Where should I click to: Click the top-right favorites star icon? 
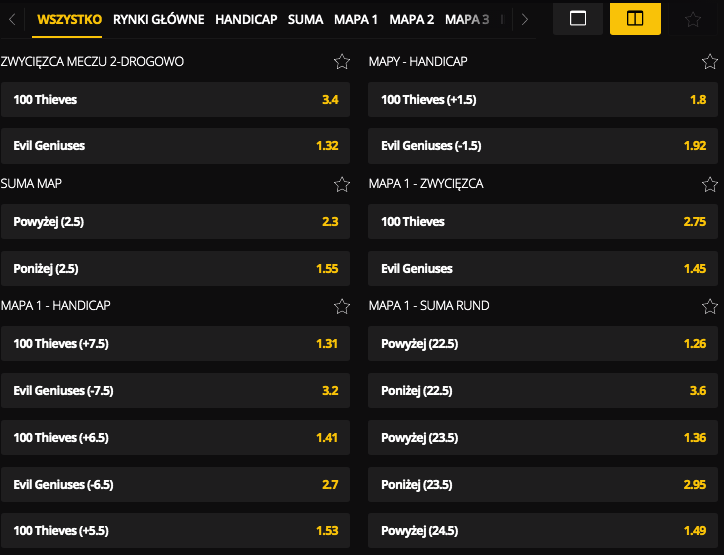click(693, 19)
